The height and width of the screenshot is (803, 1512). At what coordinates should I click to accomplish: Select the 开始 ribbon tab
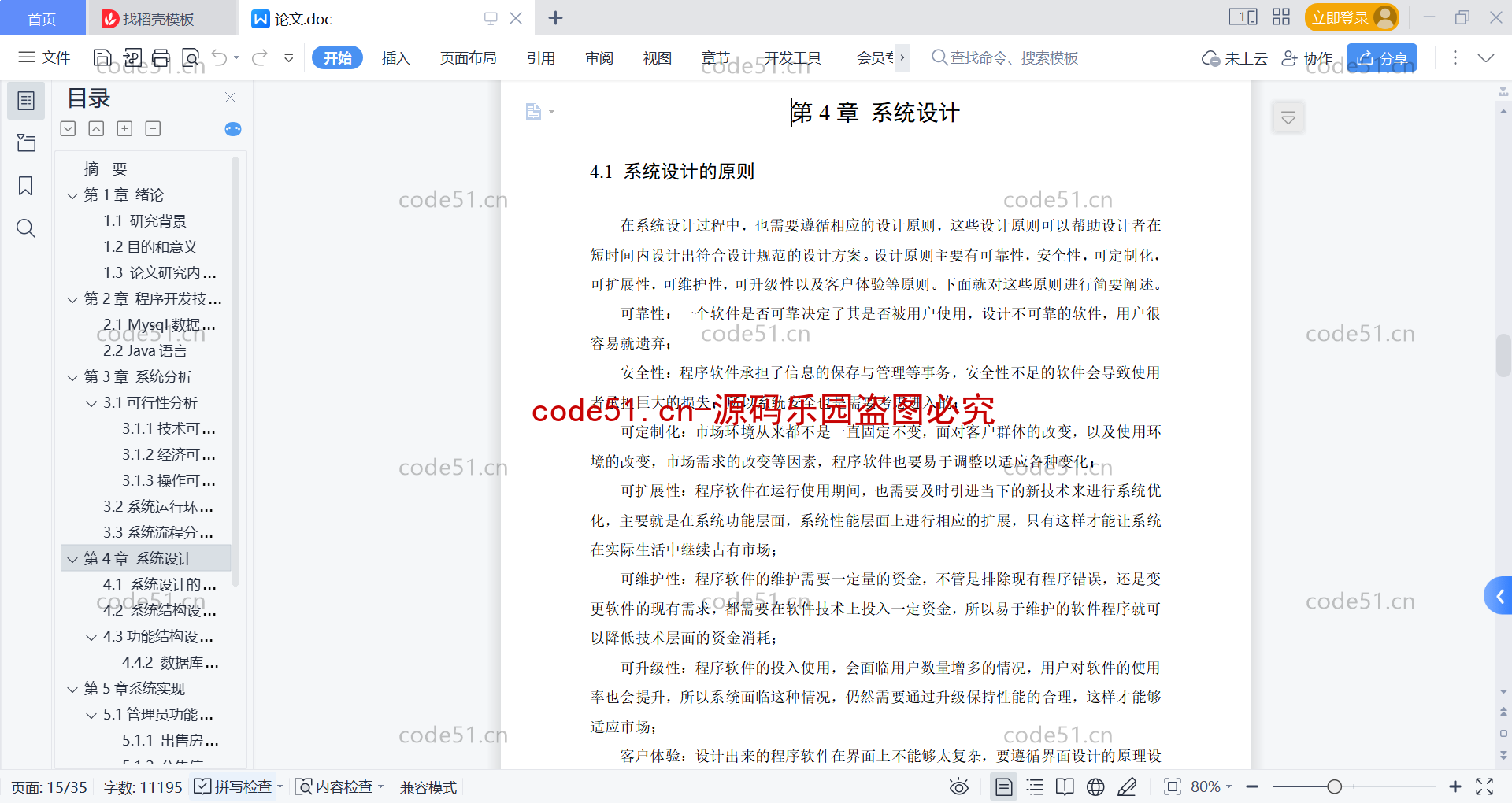[x=337, y=58]
